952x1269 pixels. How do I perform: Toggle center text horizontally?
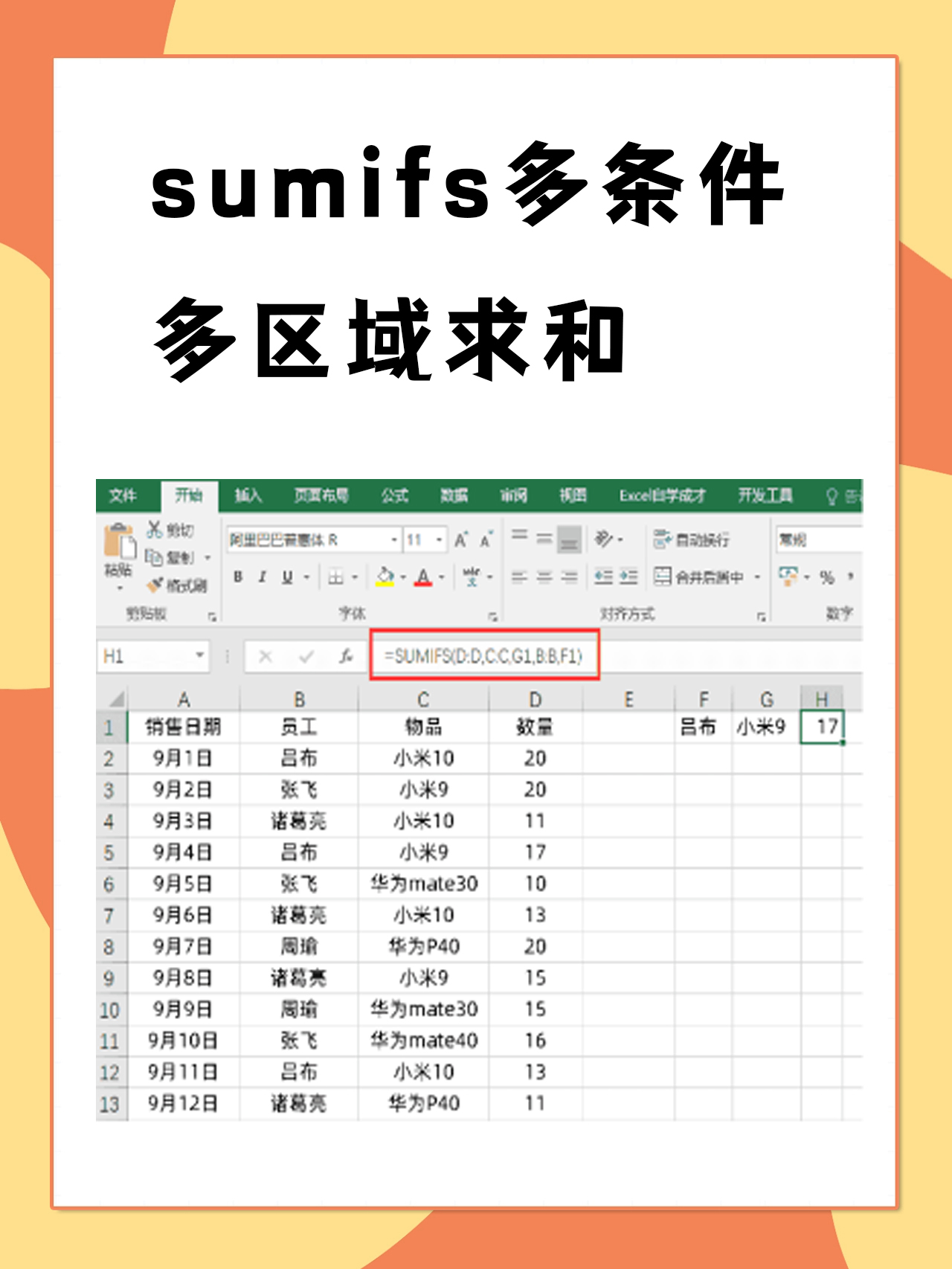point(544,577)
